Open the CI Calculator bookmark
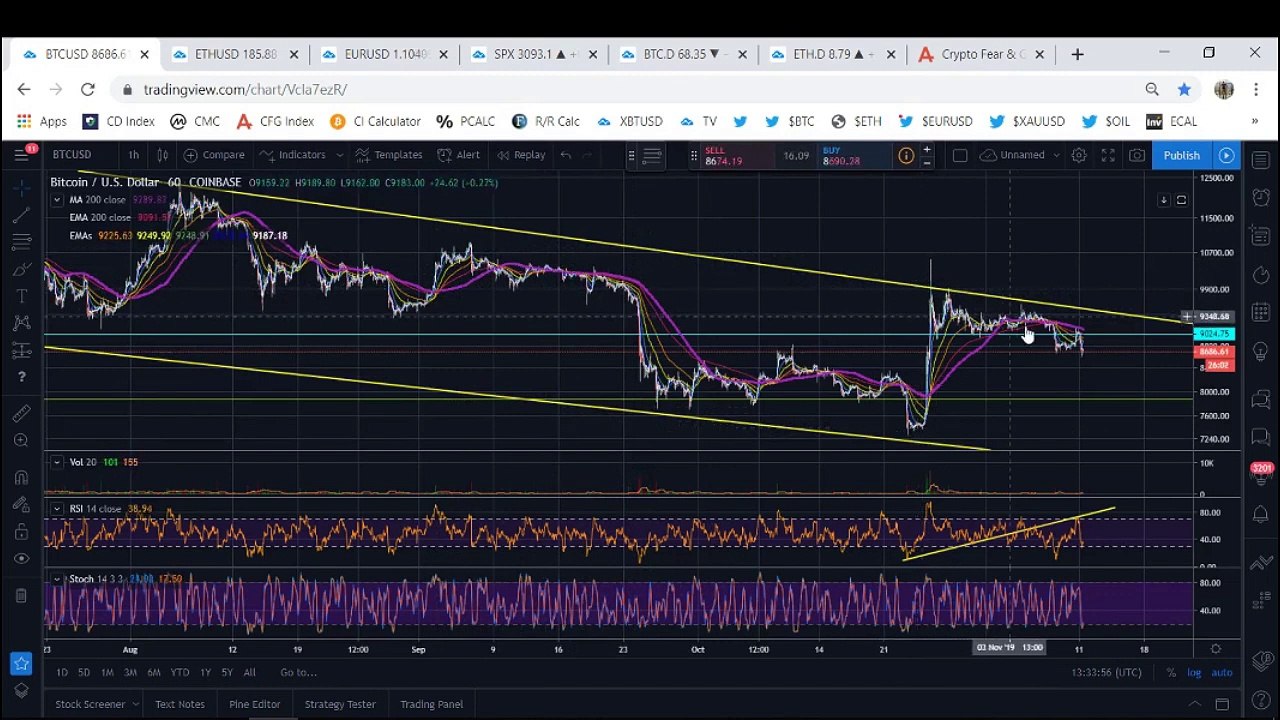Viewport: 1280px width, 720px height. [x=376, y=121]
